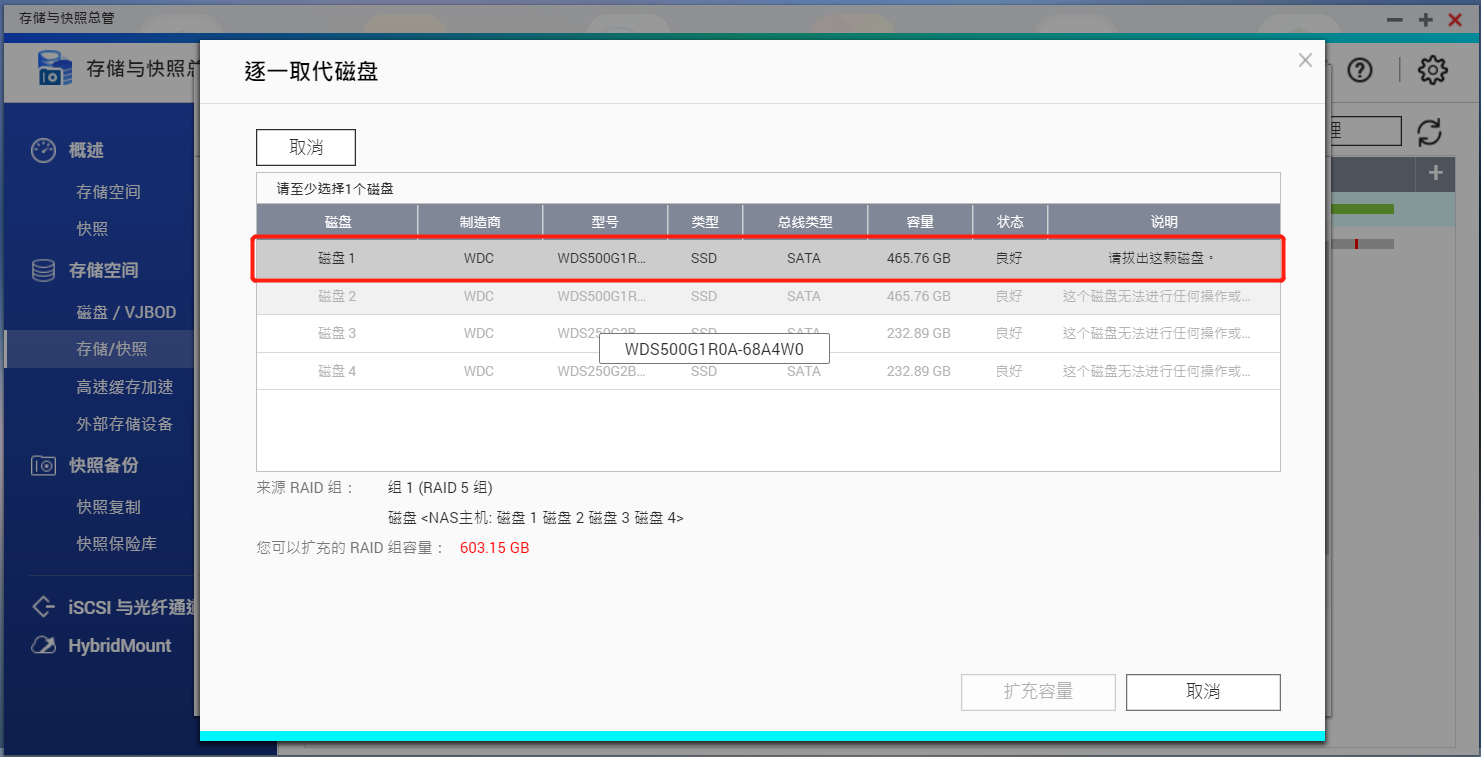Open 高速缓存加速 in sidebar

(x=125, y=387)
